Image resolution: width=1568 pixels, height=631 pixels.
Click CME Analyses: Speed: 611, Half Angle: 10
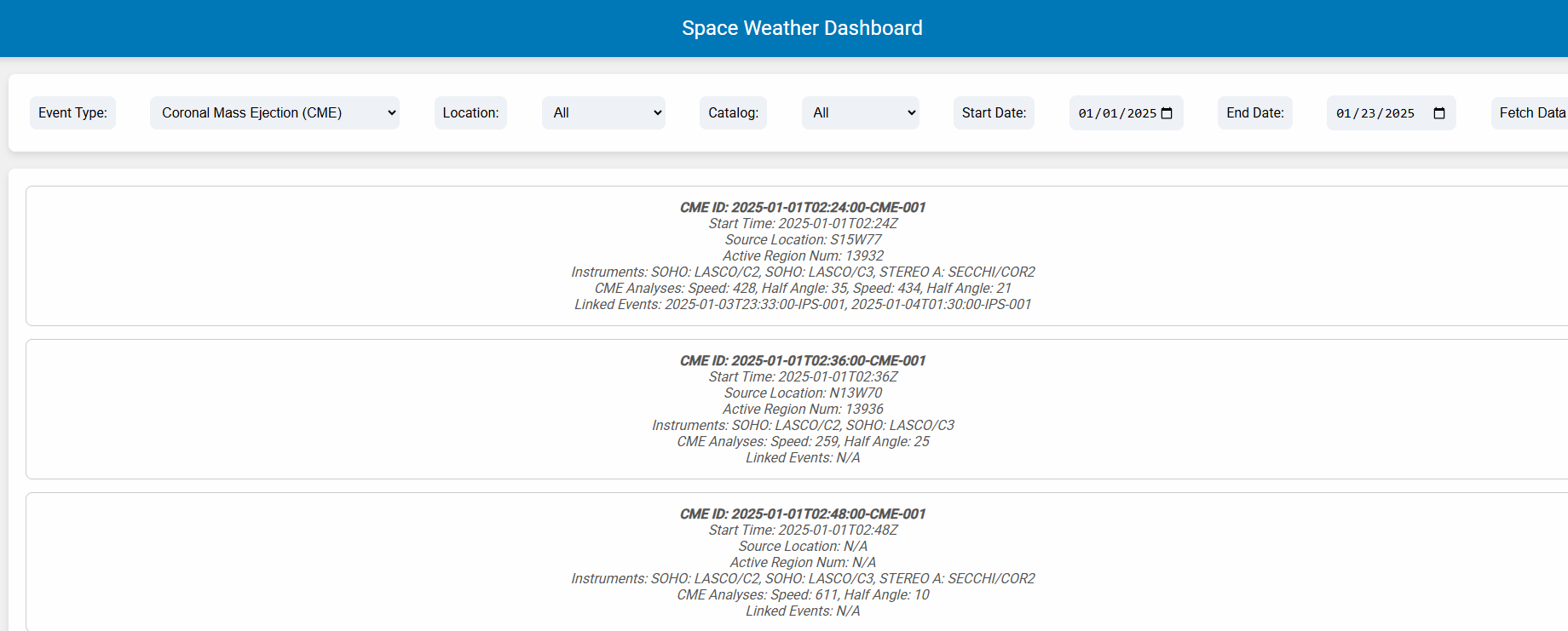[x=803, y=594]
